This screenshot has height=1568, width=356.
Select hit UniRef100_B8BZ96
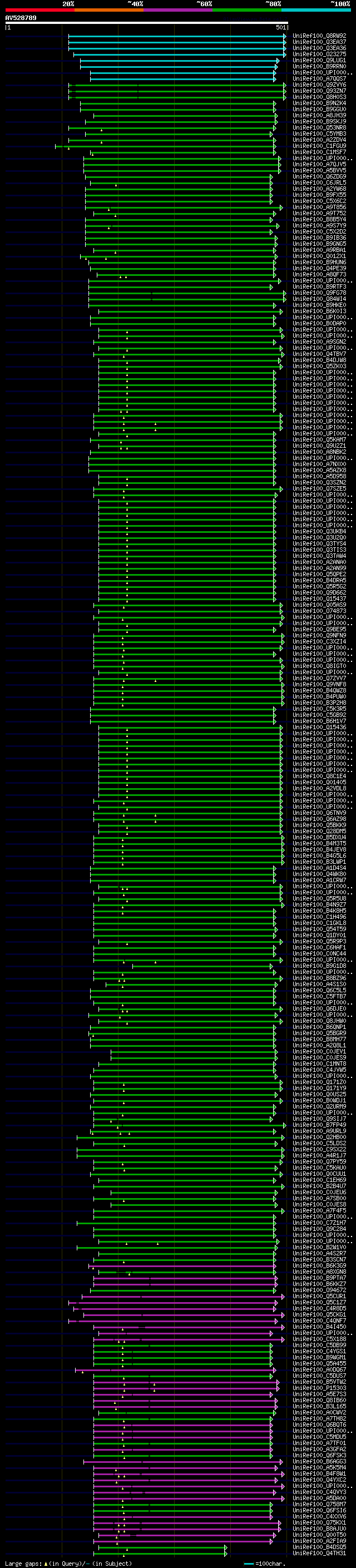click(319, 978)
